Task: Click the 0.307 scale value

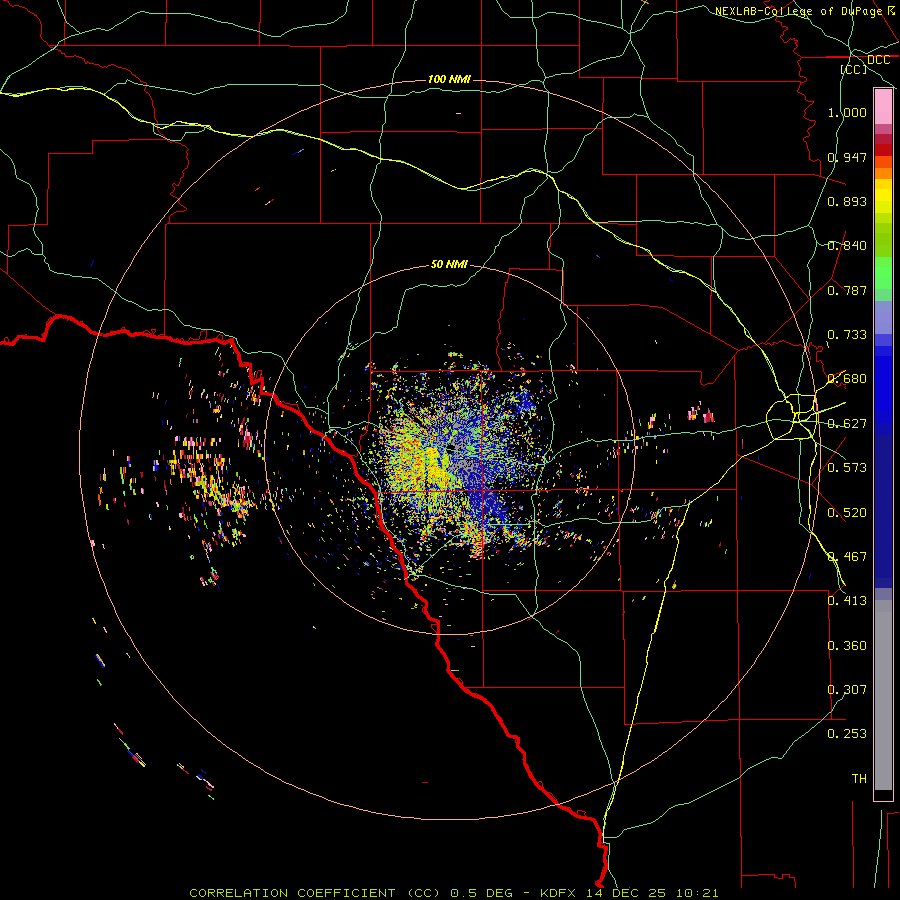Action: click(x=847, y=690)
